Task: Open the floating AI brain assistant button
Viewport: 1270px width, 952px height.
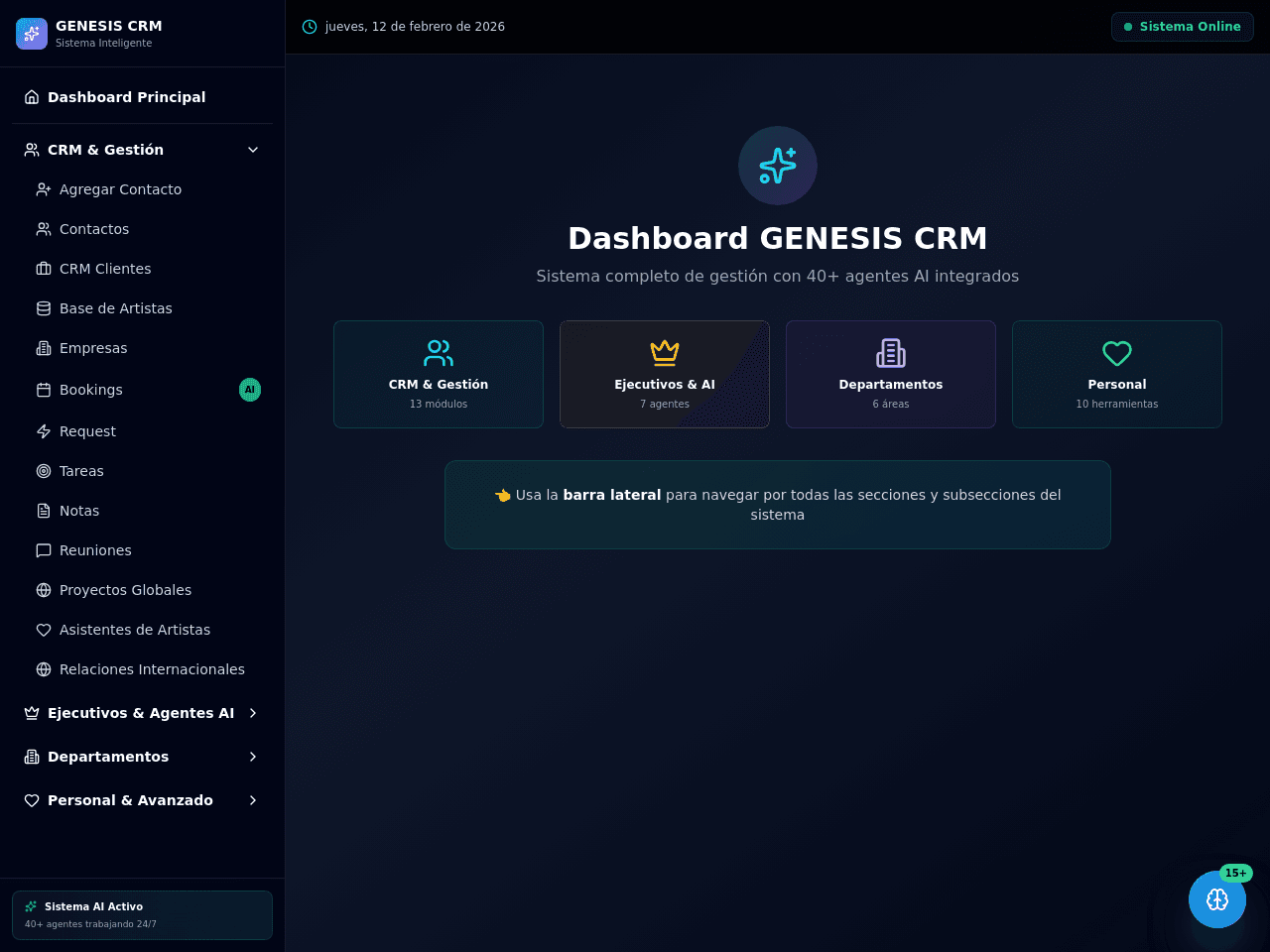Action: tap(1217, 899)
